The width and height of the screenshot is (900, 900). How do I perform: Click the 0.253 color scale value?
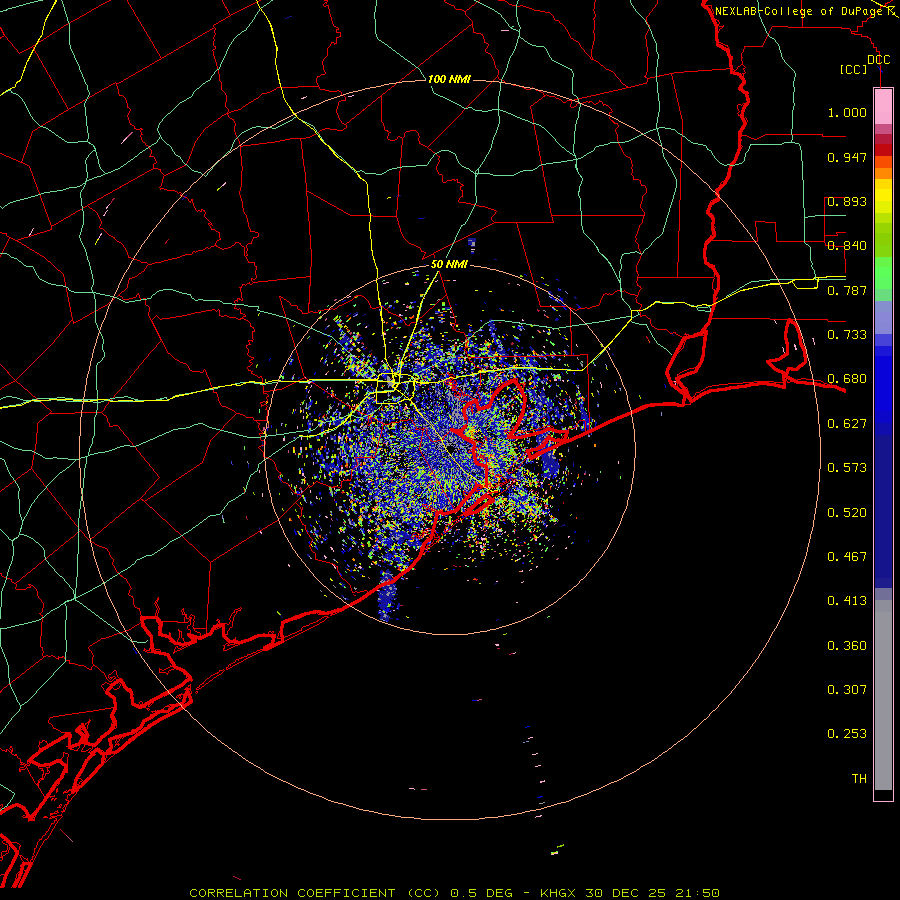(847, 734)
